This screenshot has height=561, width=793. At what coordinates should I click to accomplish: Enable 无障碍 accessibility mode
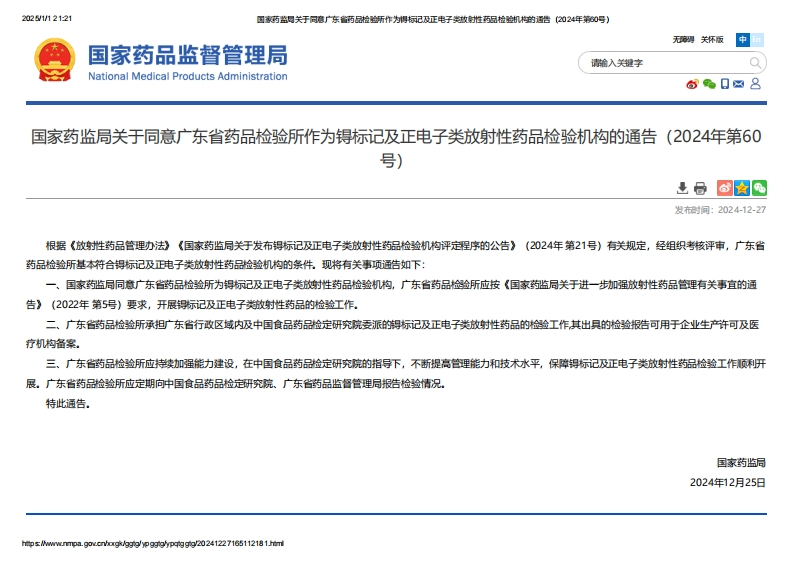click(x=684, y=40)
